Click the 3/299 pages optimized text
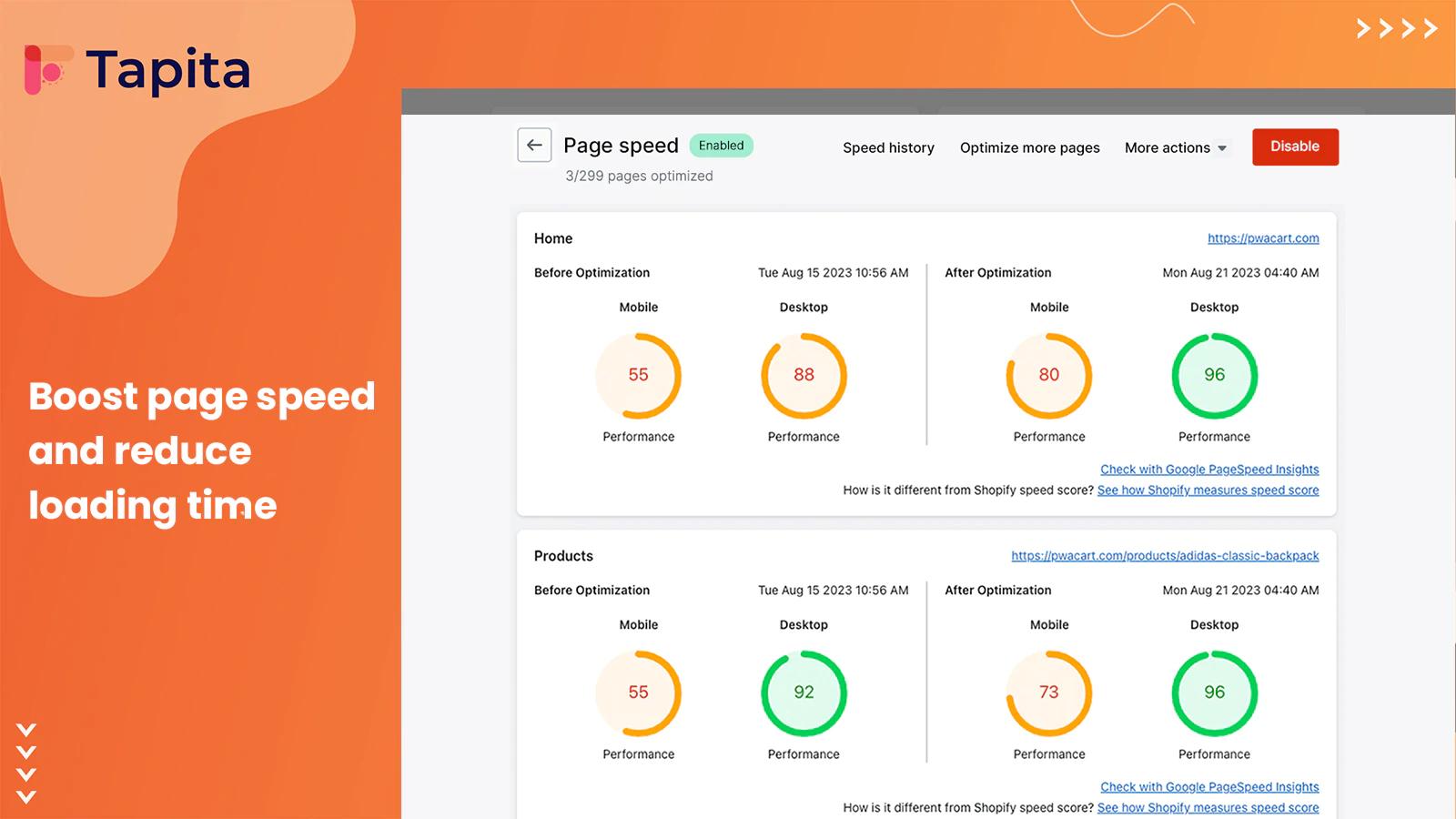The image size is (1456, 819). [x=639, y=176]
